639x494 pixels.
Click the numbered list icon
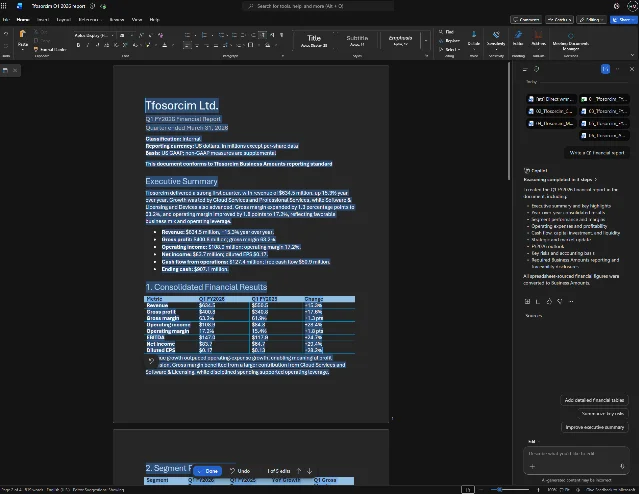coord(204,35)
